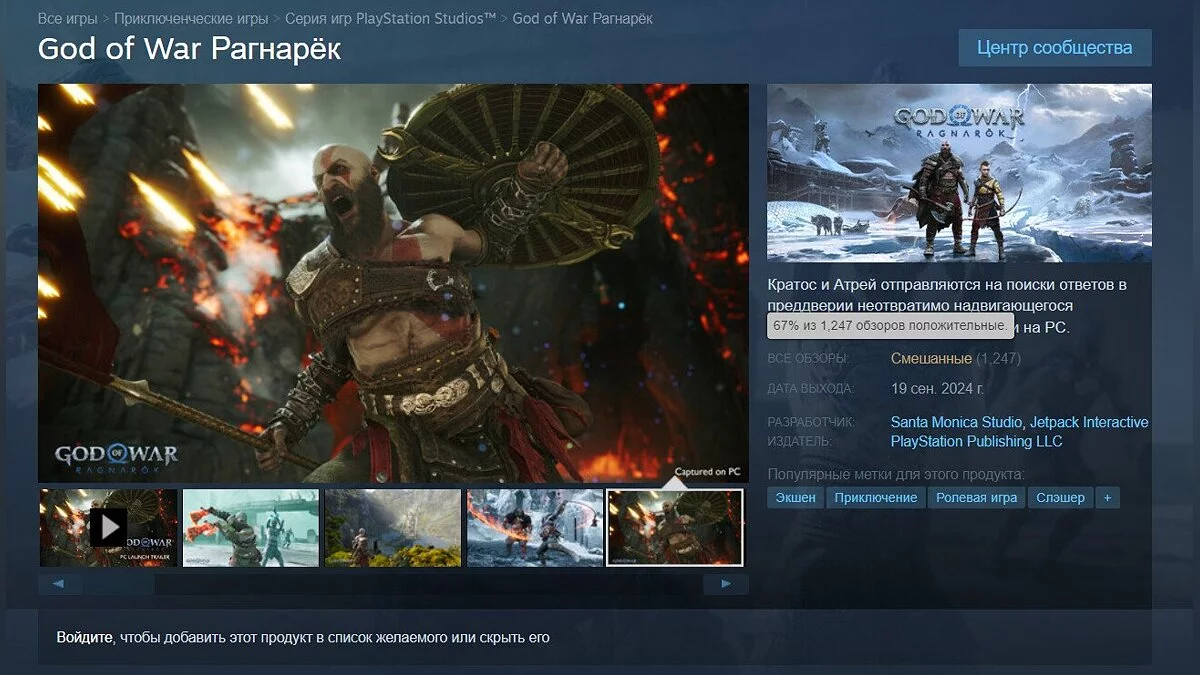Click the thumbnail strip scrollbar track
The height and width of the screenshot is (675, 1200).
point(393,584)
